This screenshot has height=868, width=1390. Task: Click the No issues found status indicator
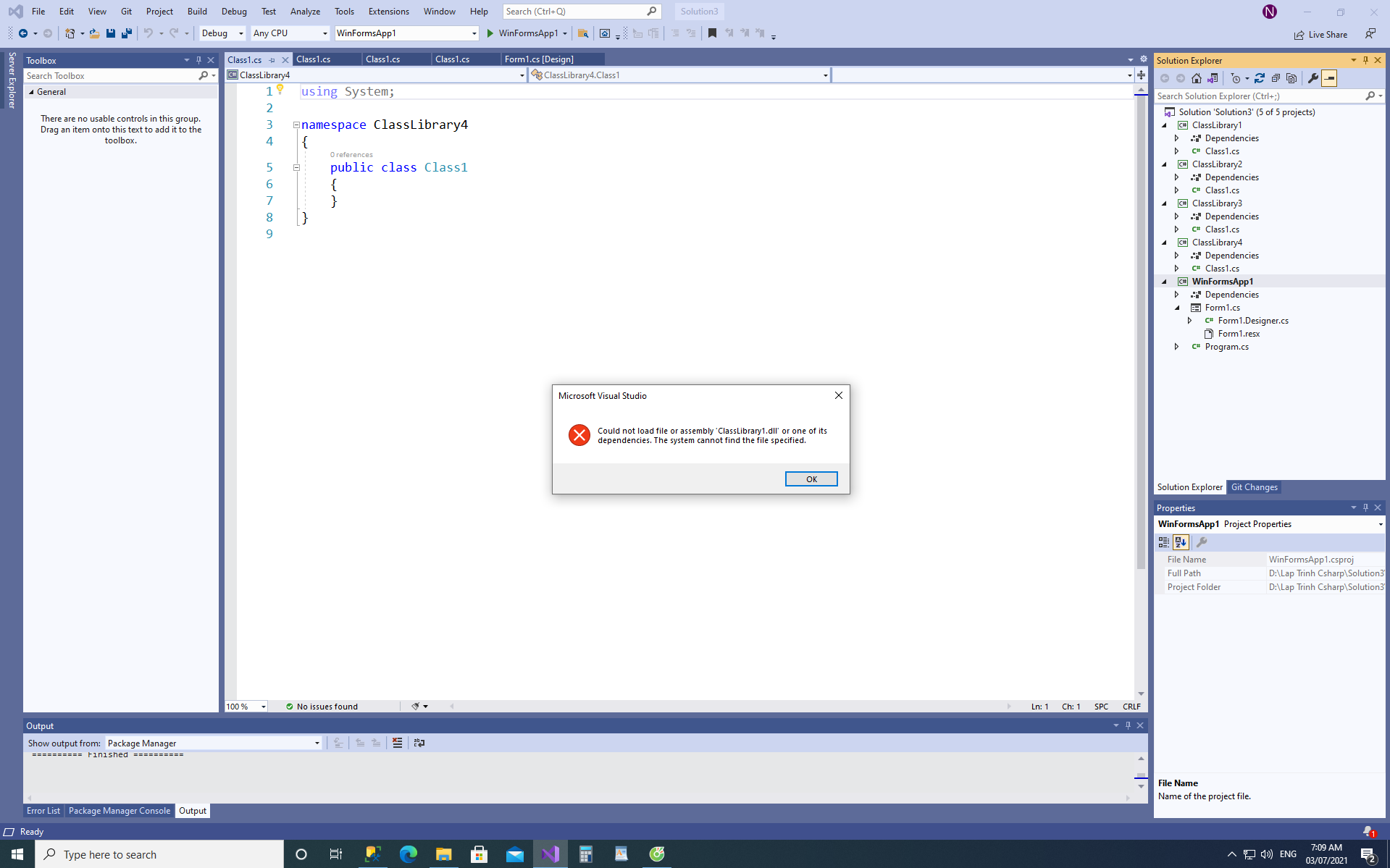pos(322,707)
